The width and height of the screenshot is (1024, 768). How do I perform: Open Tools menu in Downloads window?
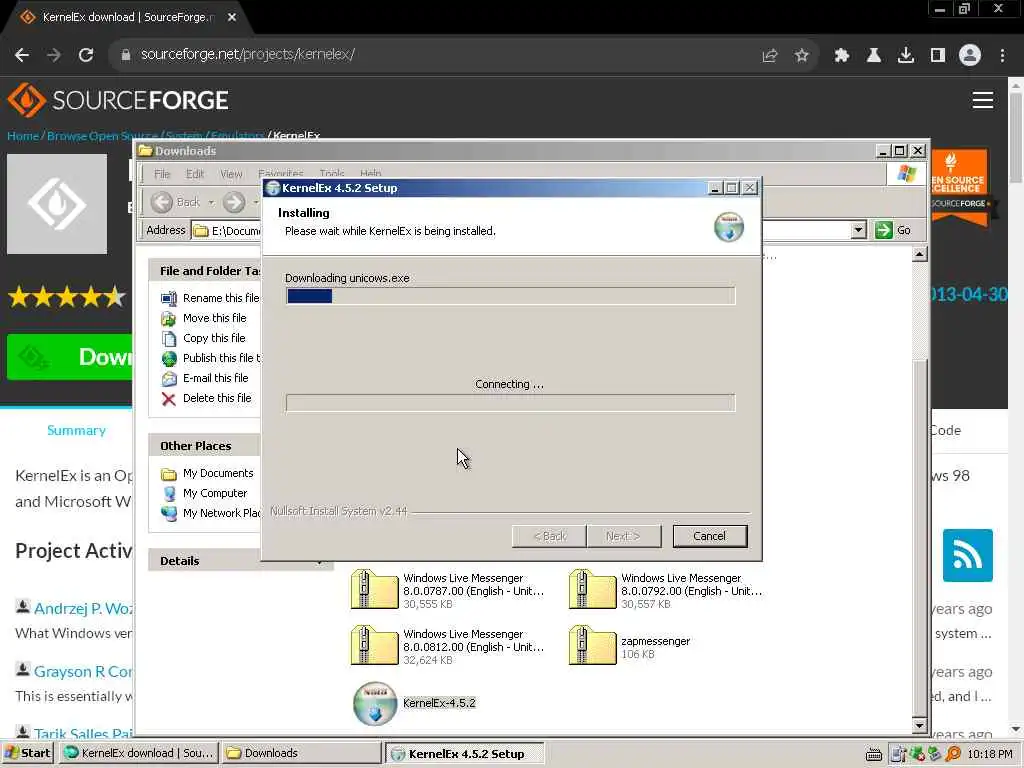coord(332,174)
